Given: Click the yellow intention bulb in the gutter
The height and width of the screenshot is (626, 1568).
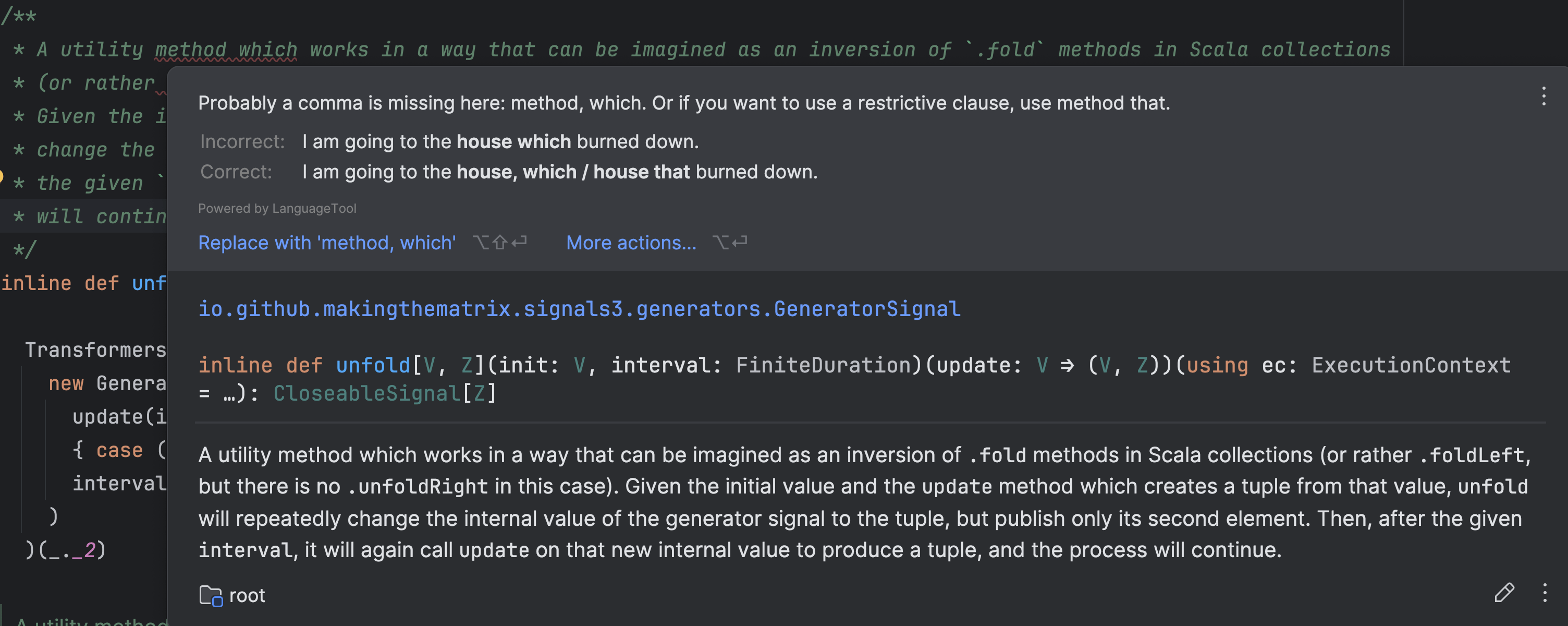Looking at the screenshot, I should click(x=1, y=177).
